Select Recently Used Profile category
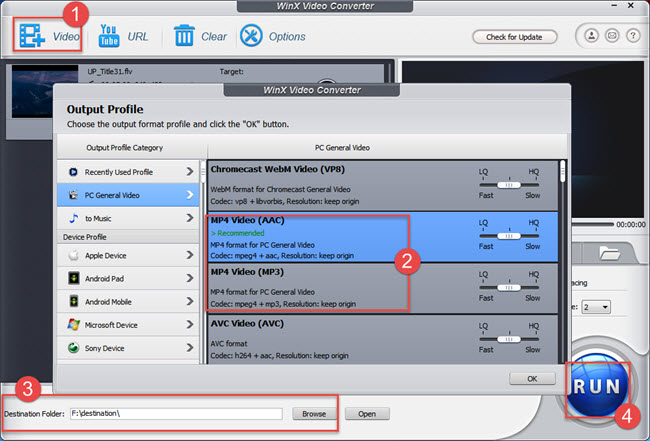Image resolution: width=650 pixels, height=441 pixels. point(128,172)
